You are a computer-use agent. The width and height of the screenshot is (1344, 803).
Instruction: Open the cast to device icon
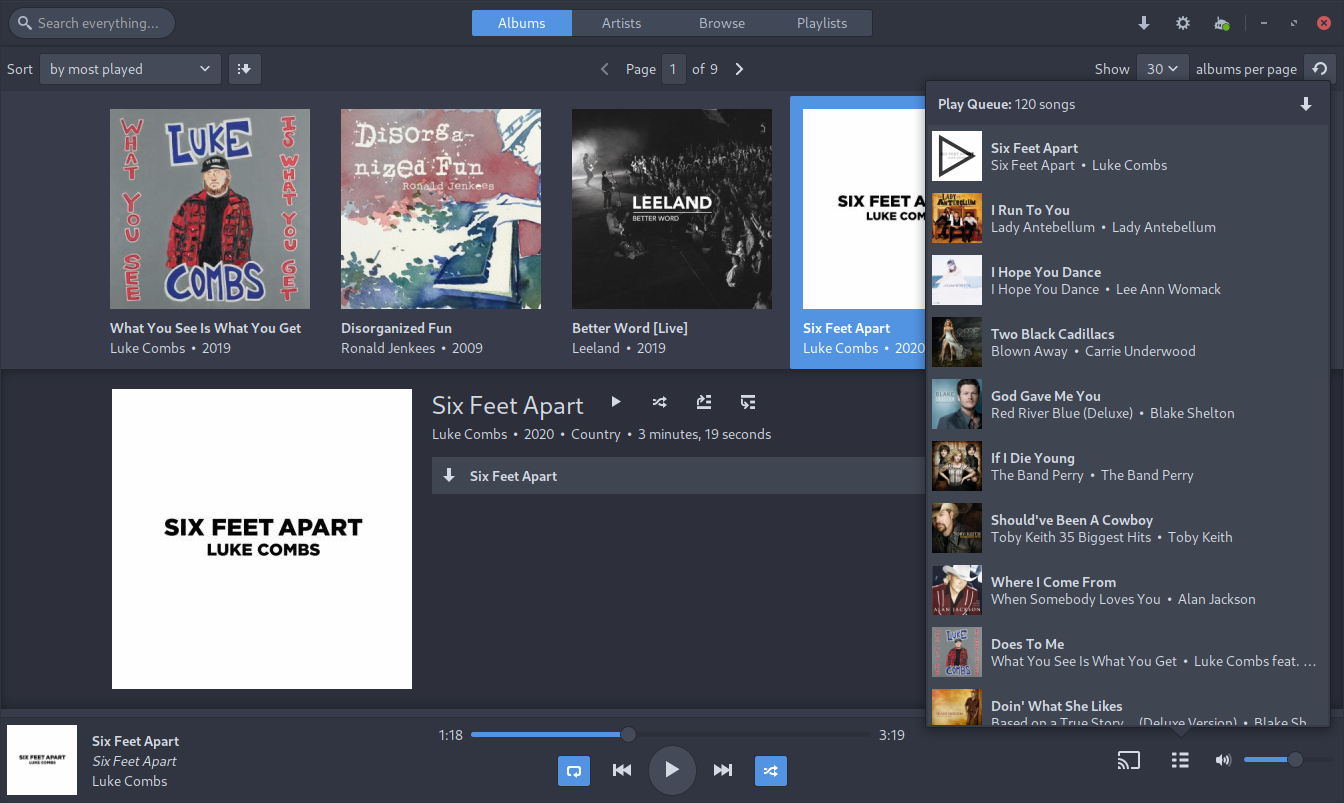(x=1128, y=760)
